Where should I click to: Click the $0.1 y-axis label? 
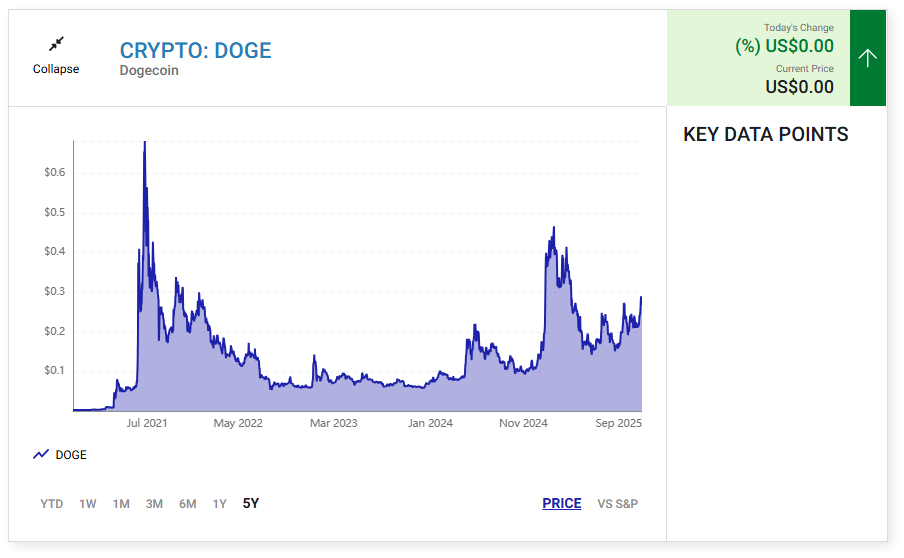55,370
